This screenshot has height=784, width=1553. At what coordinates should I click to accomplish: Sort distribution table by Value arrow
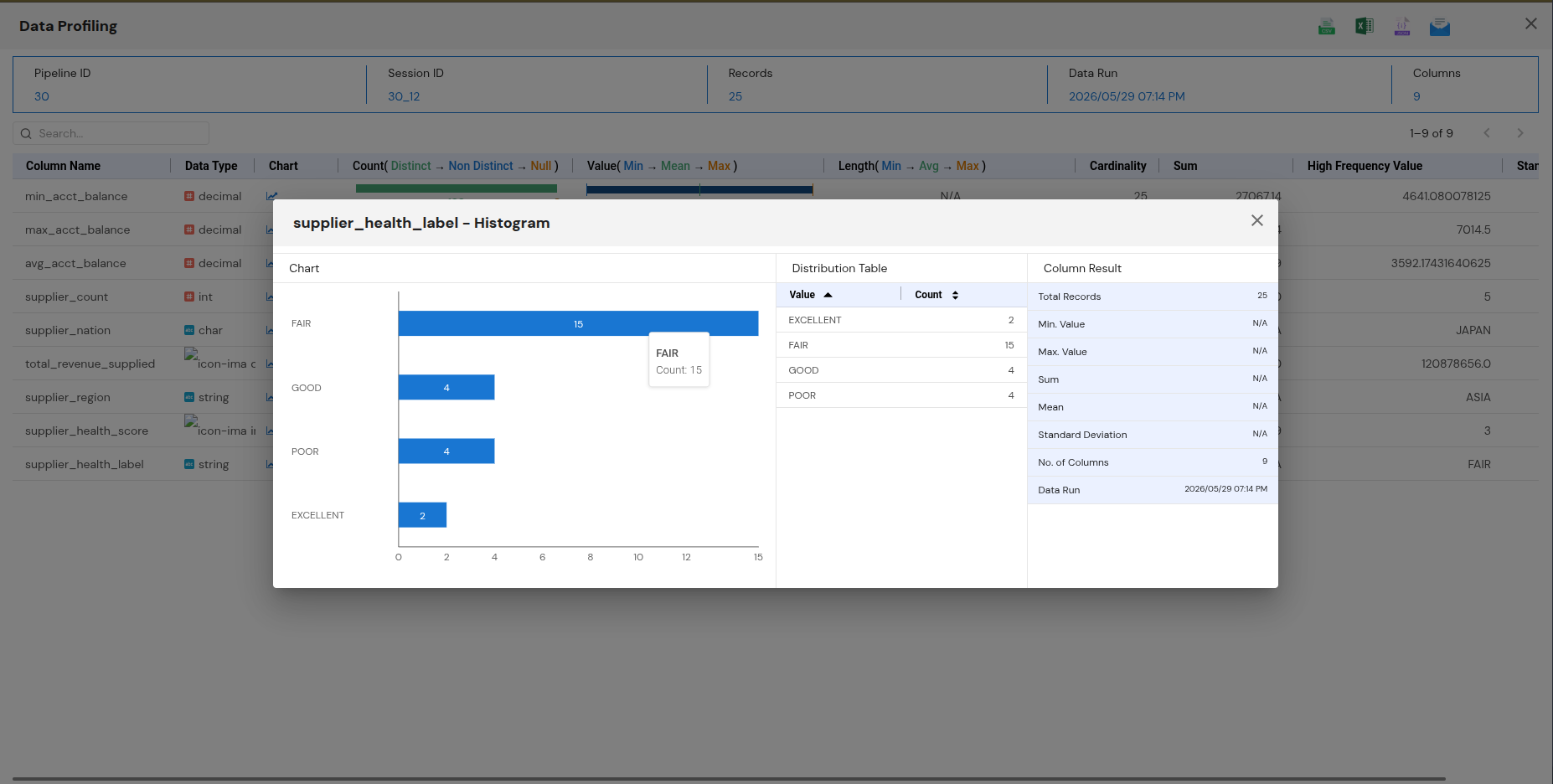(x=828, y=295)
